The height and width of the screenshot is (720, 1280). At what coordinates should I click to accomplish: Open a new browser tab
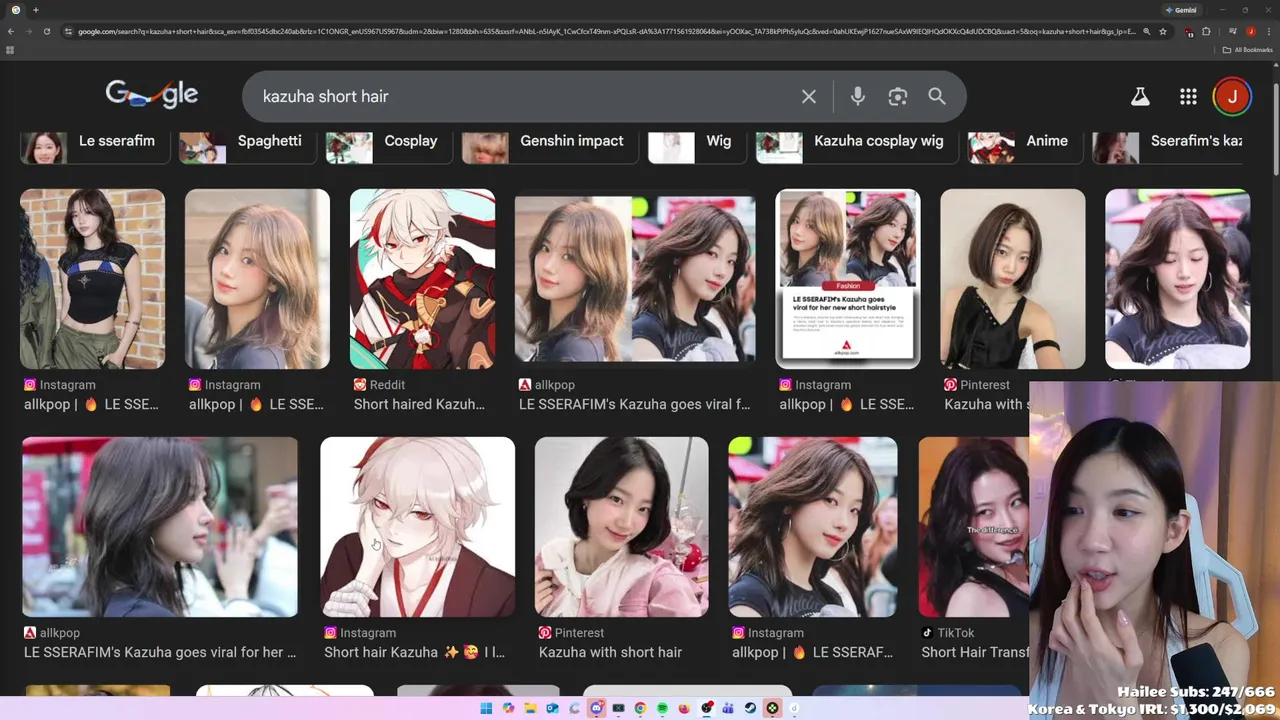click(x=35, y=10)
